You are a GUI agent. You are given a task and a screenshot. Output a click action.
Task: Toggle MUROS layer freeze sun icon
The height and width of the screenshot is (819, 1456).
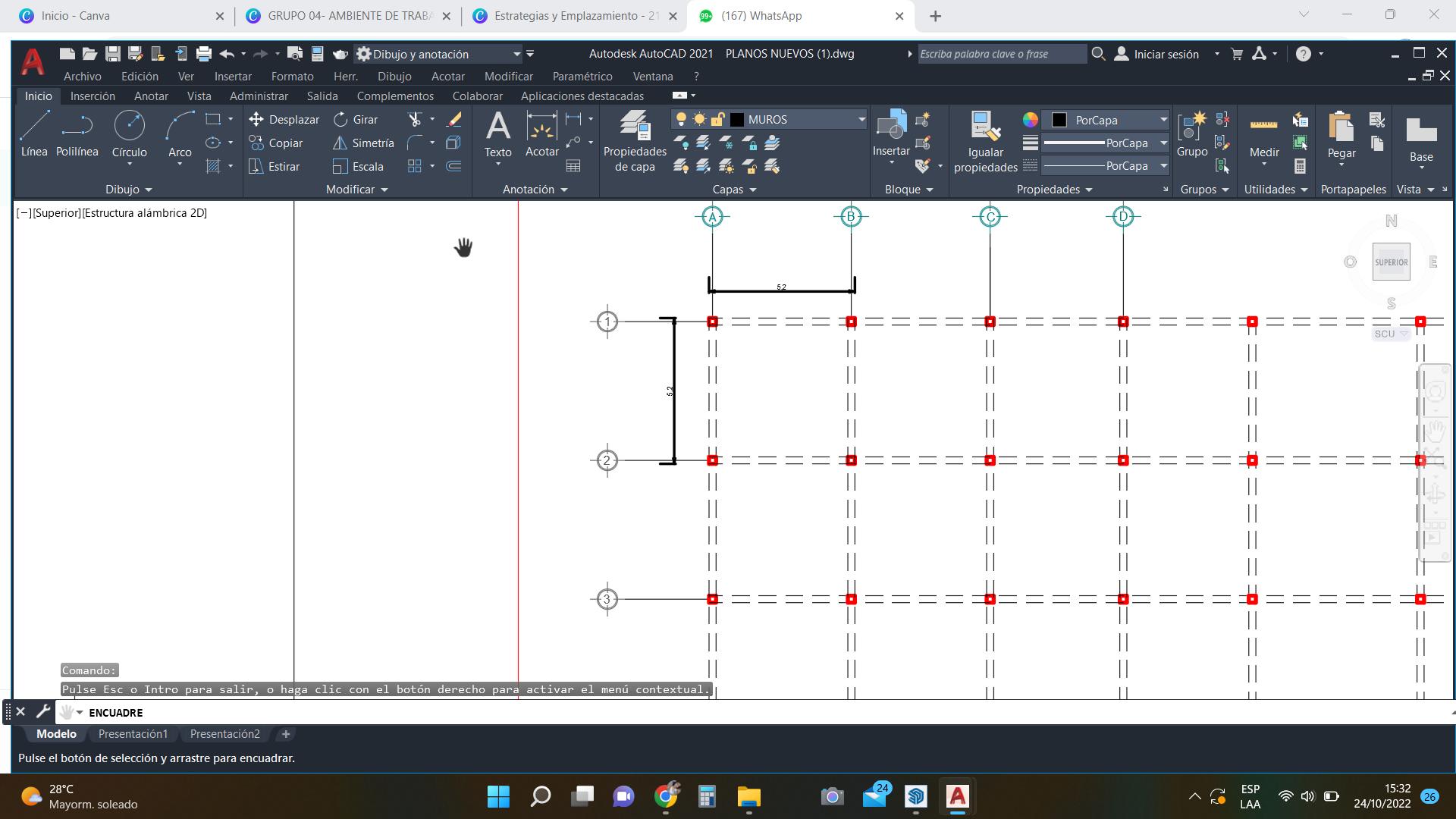[699, 120]
